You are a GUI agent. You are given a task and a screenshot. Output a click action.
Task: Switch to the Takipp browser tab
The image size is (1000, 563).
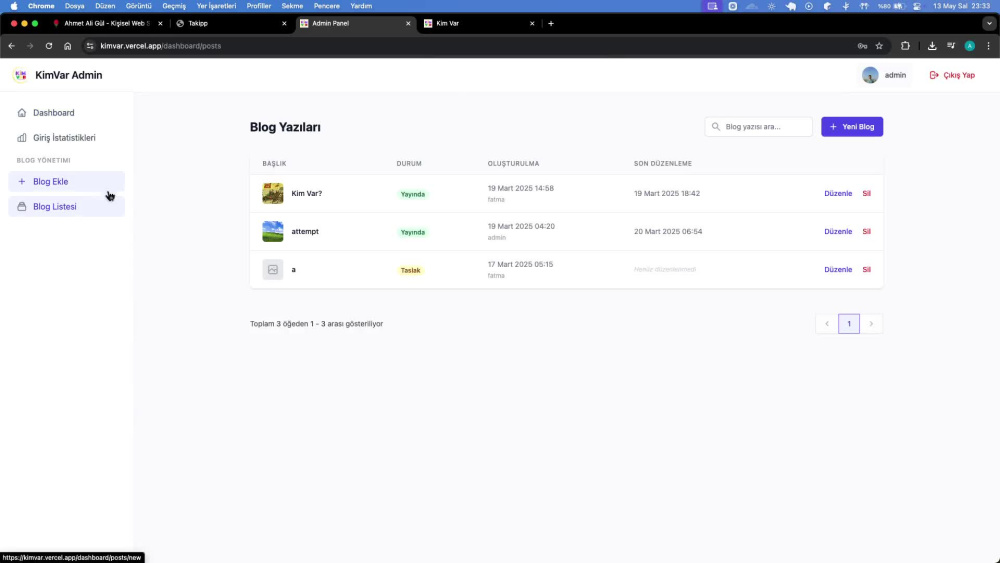coord(230,24)
